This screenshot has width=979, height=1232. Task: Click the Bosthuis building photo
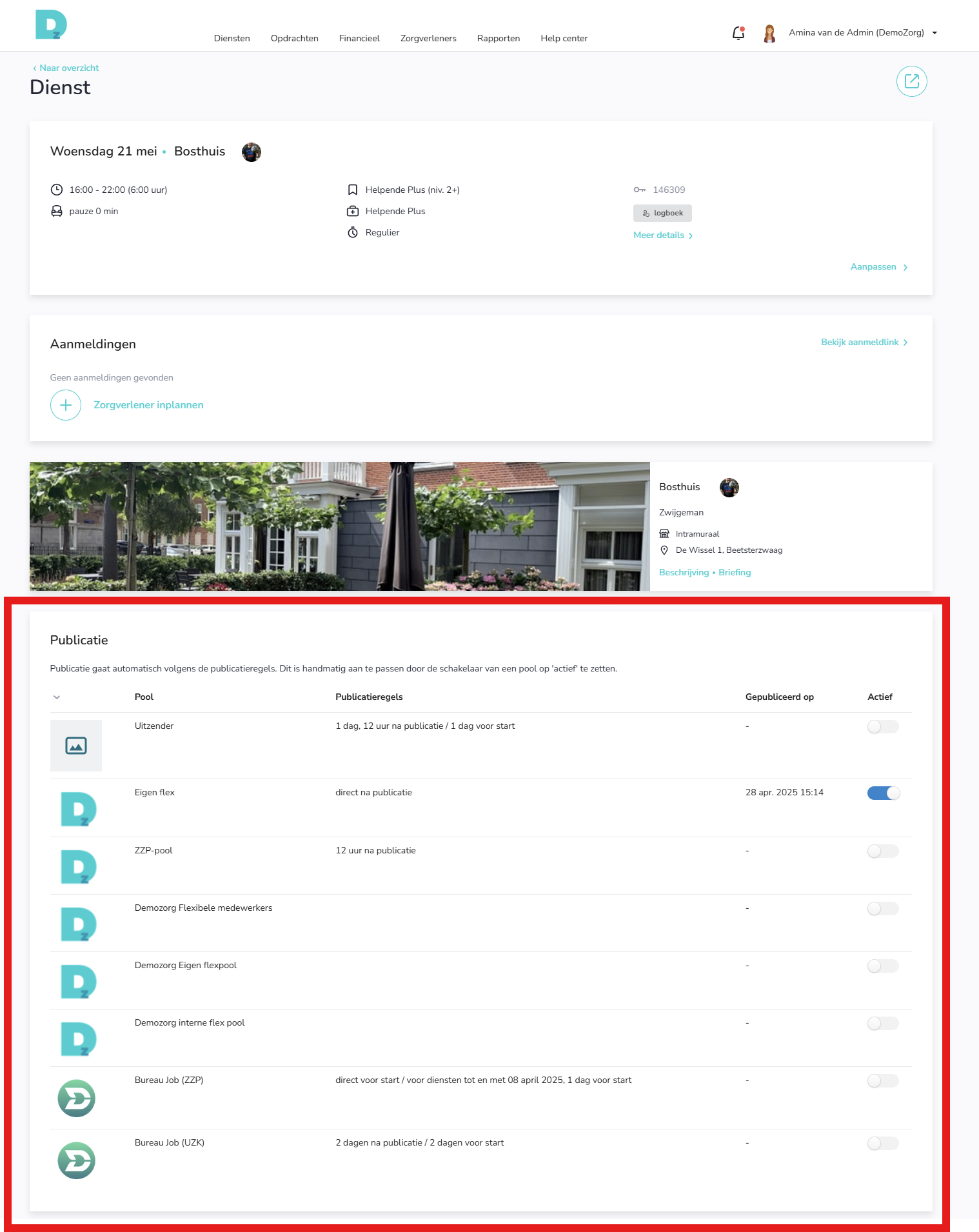click(340, 526)
